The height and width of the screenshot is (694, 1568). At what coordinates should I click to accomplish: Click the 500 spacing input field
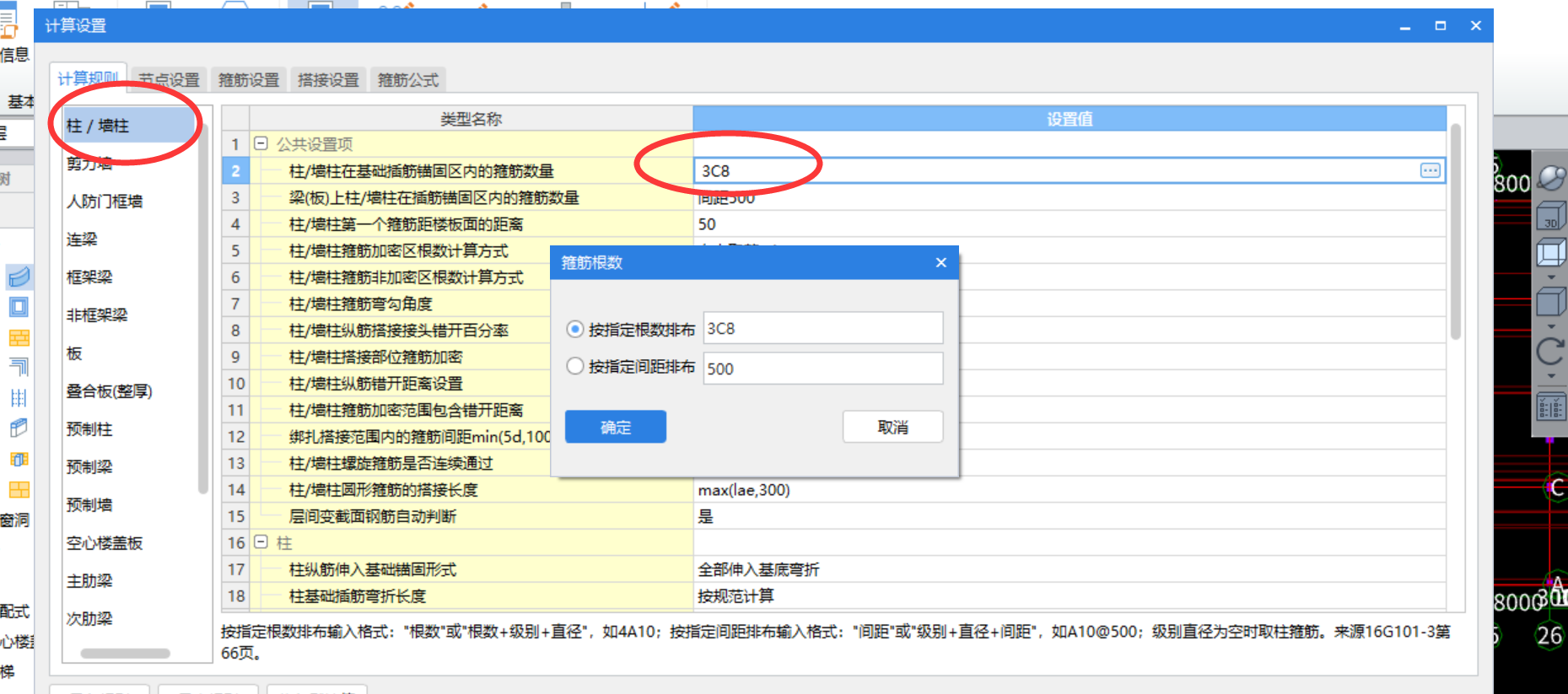pyautogui.click(x=823, y=369)
